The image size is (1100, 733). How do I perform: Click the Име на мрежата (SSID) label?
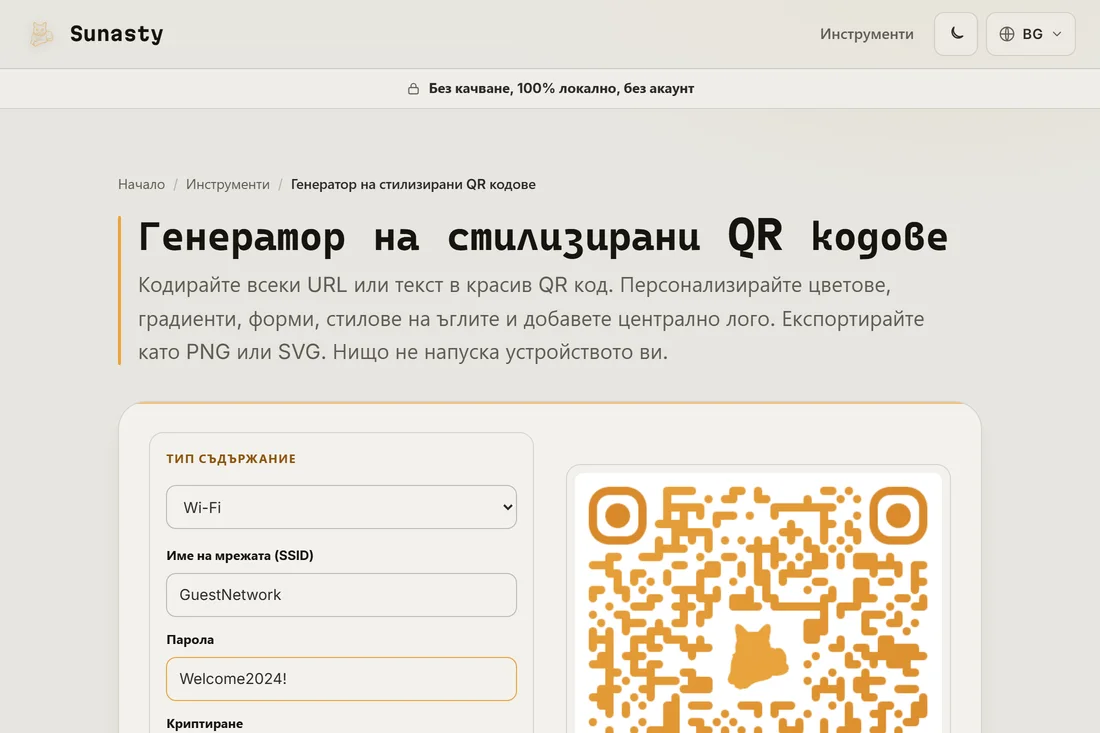pos(240,556)
